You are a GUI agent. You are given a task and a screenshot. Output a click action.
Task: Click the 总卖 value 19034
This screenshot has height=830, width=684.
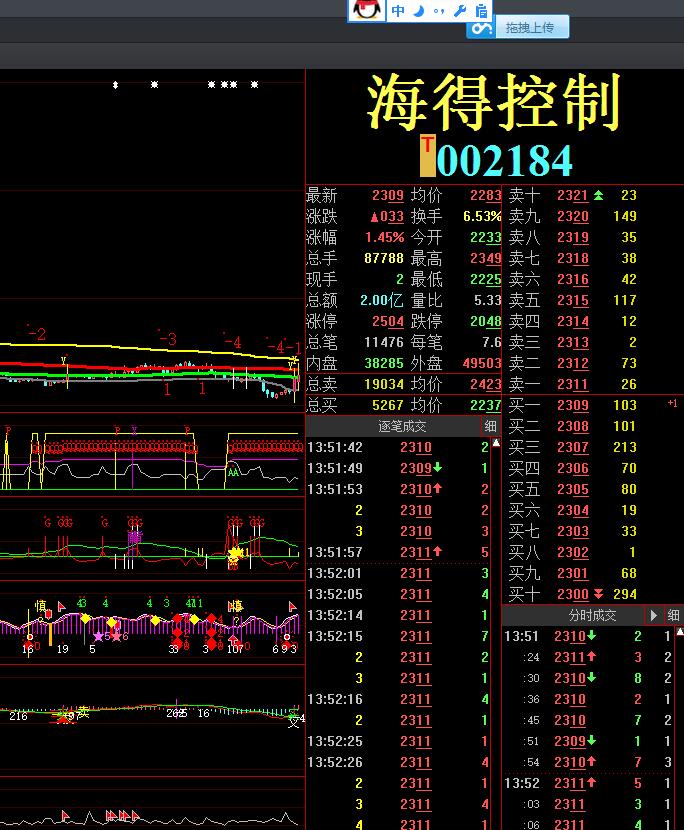[384, 384]
